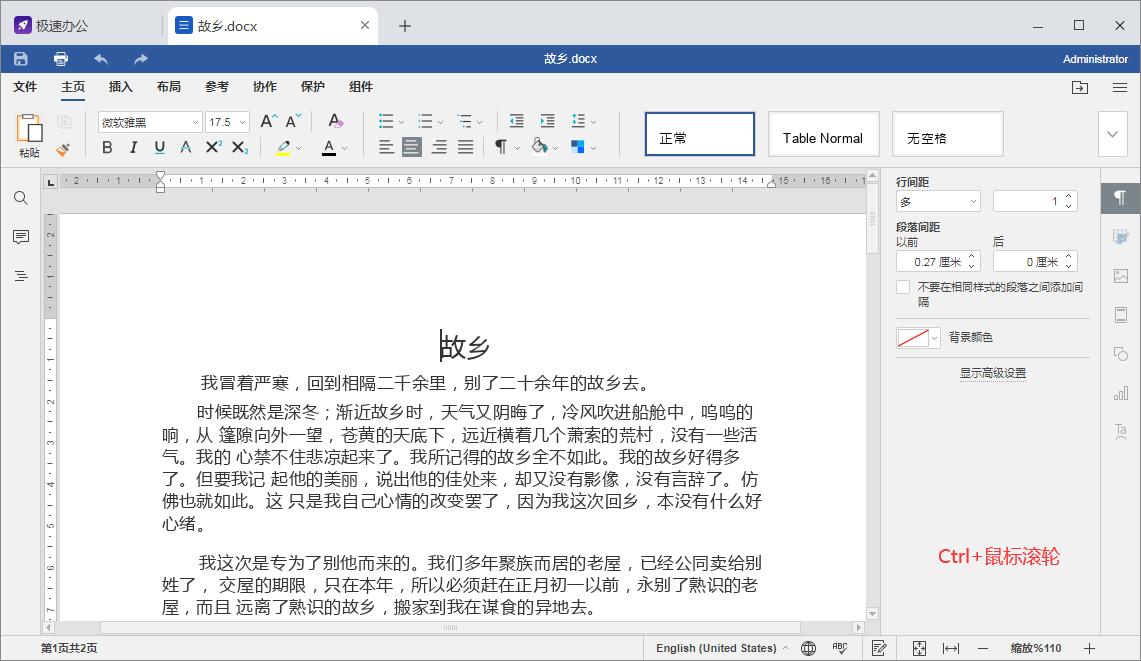This screenshot has width=1141, height=661.
Task: Enable the 不要在相同样式的段落之间添加间隔 checkbox
Action: click(903, 286)
